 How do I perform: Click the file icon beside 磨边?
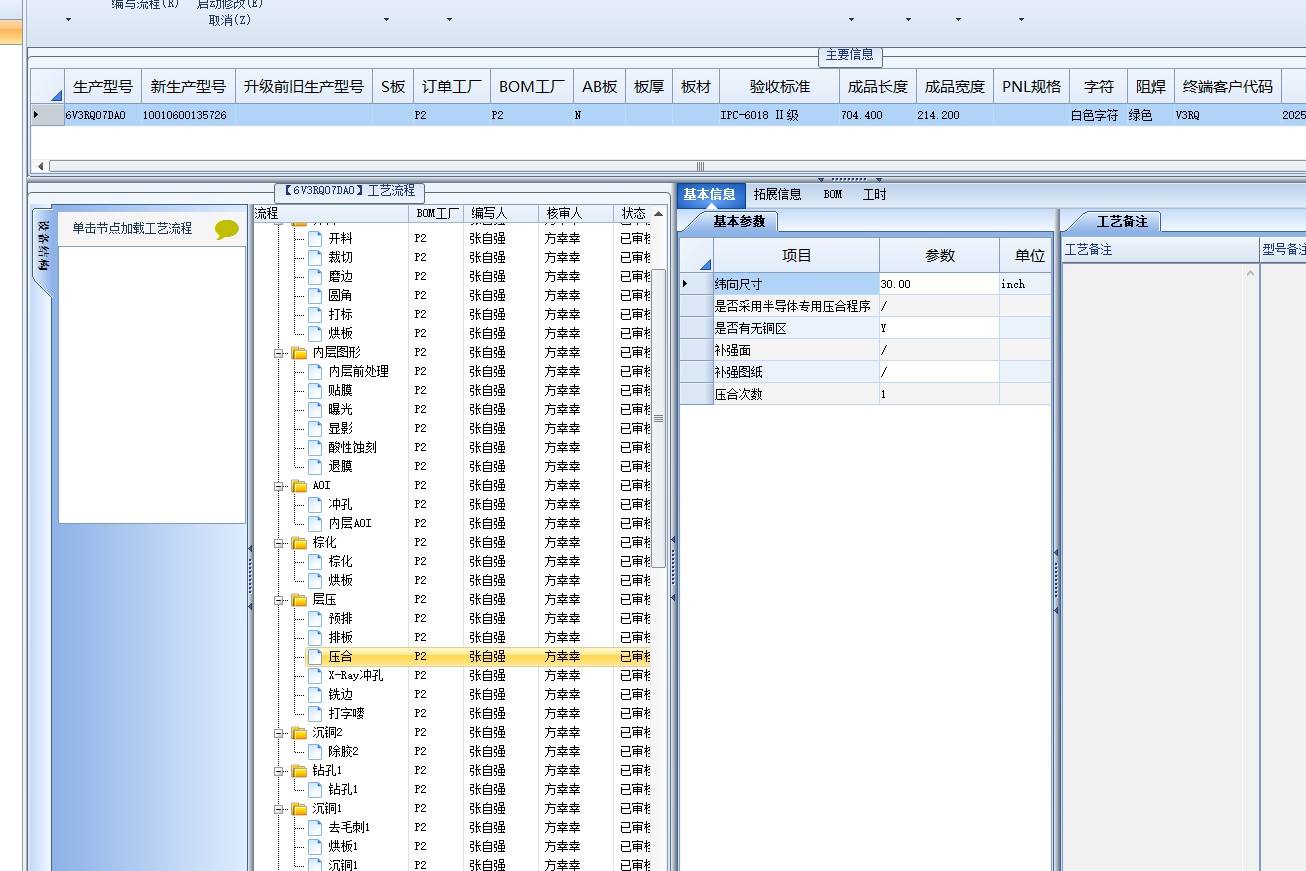click(315, 276)
